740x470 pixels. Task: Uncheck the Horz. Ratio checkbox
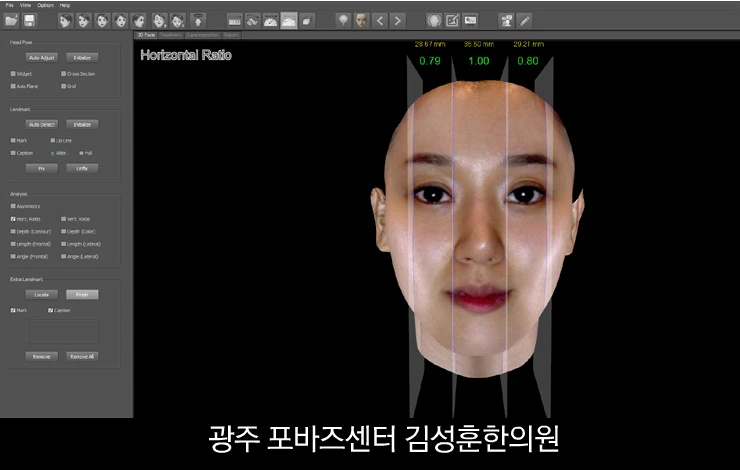click(x=13, y=219)
